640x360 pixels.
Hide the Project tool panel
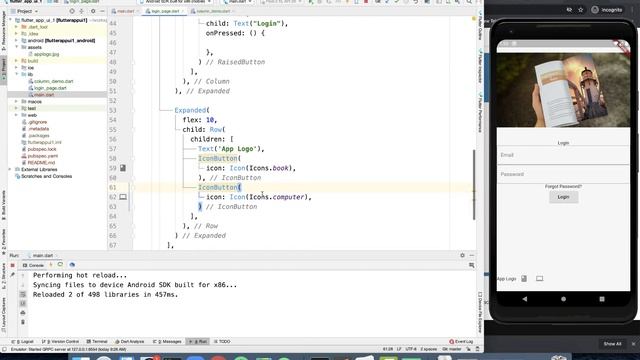click(102, 11)
